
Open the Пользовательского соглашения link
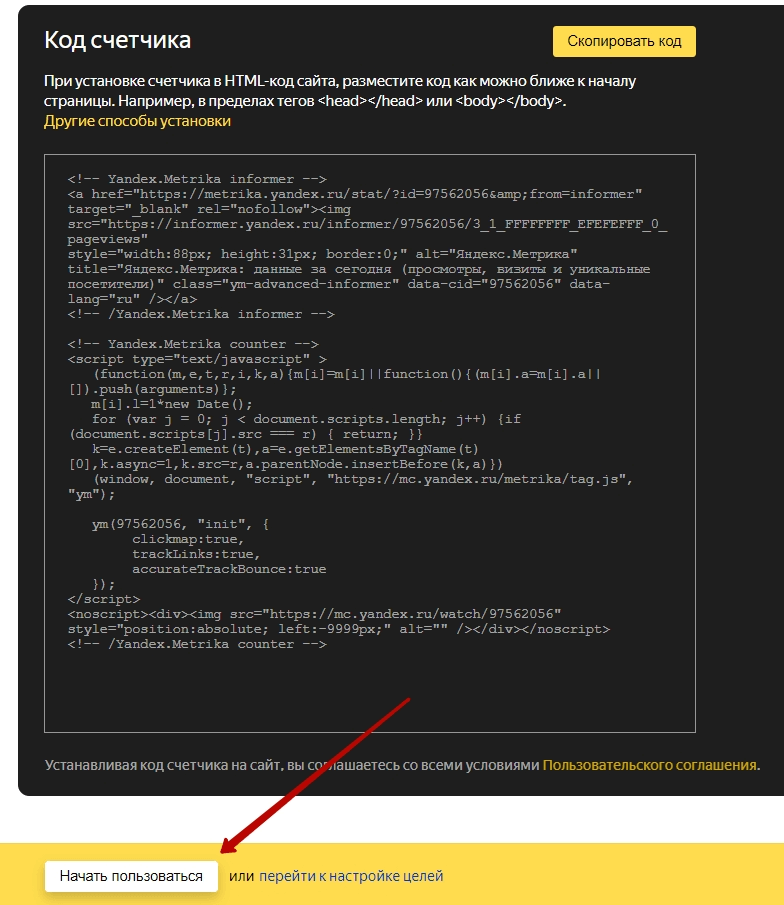649,765
